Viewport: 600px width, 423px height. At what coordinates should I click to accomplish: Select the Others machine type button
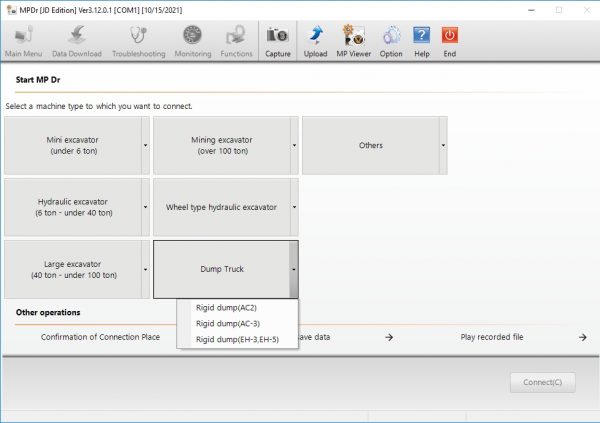(371, 145)
